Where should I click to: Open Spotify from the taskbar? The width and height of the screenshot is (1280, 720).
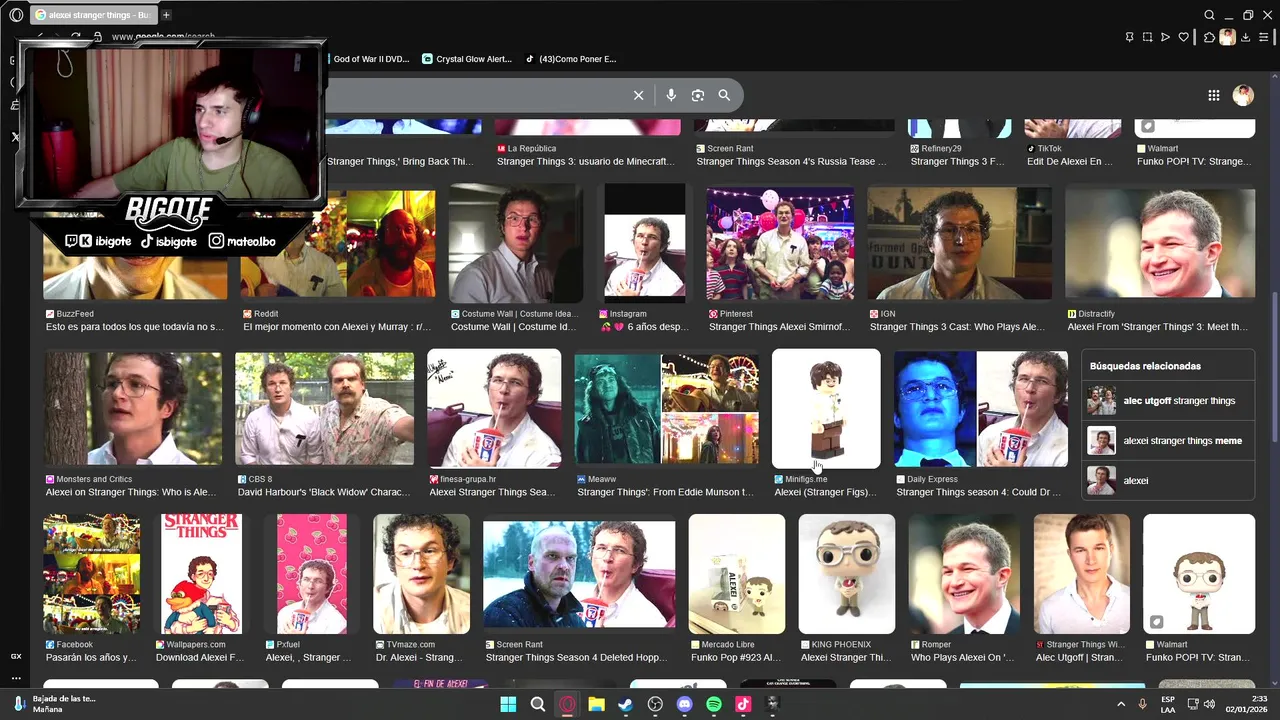pos(714,704)
